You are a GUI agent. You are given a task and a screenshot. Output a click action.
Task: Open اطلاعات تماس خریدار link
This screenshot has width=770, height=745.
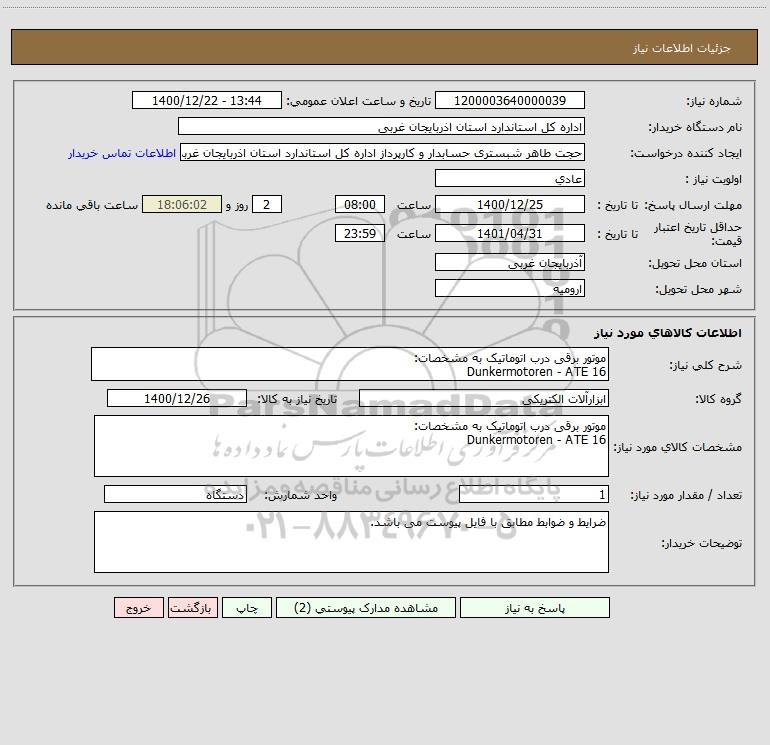(122, 153)
